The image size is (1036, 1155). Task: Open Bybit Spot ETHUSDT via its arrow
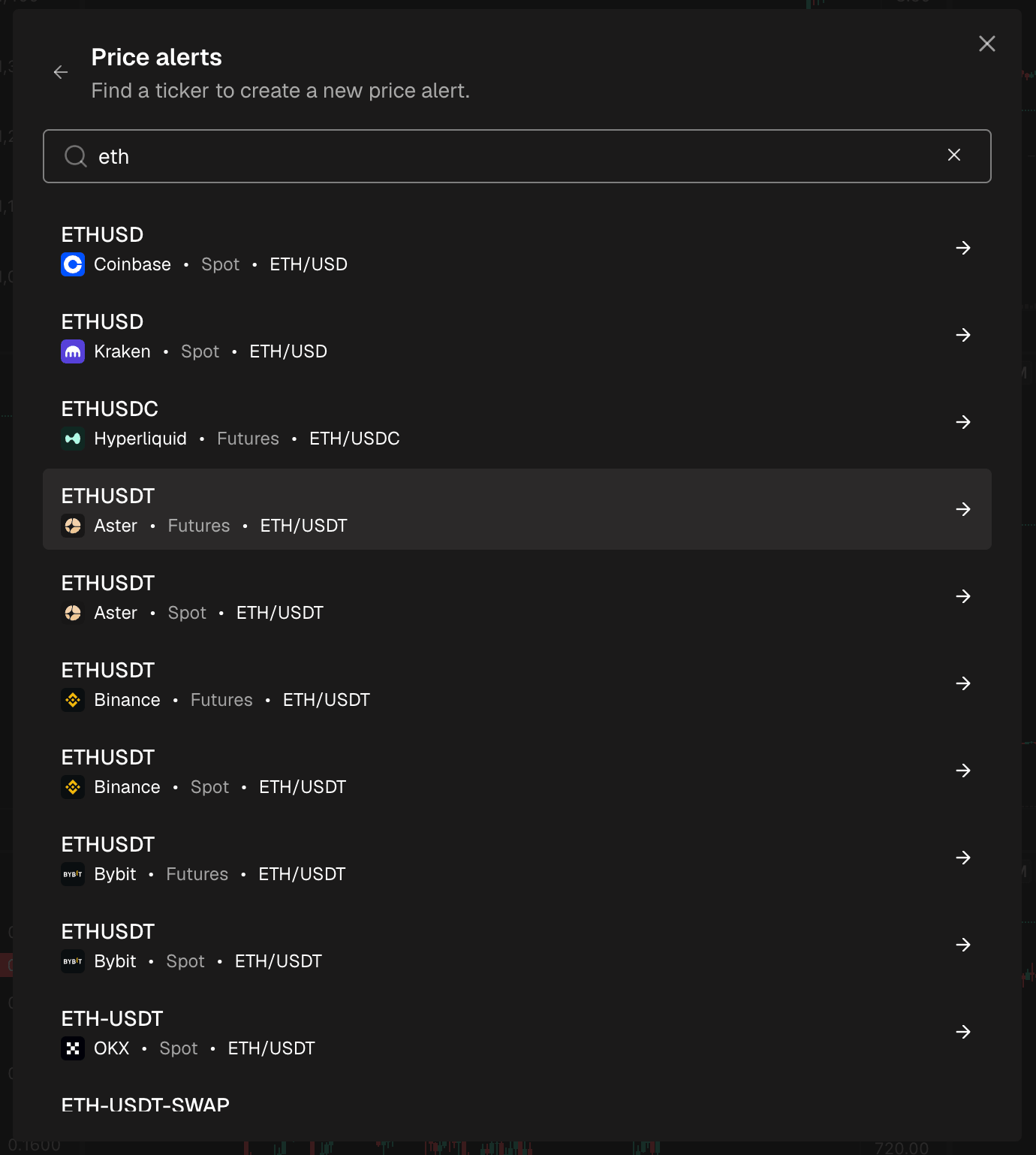coord(963,945)
